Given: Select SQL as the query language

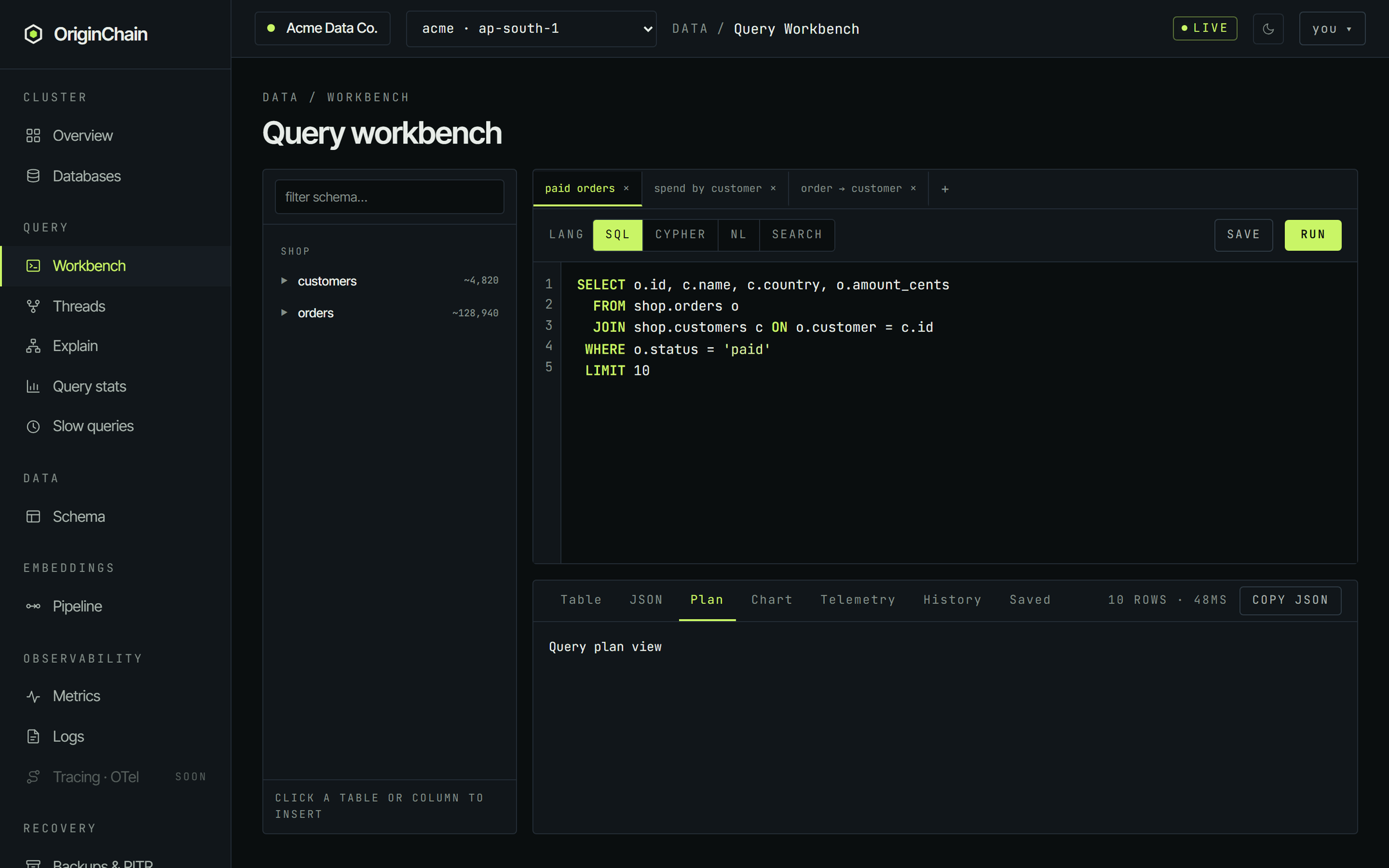Looking at the screenshot, I should pyautogui.click(x=617, y=235).
